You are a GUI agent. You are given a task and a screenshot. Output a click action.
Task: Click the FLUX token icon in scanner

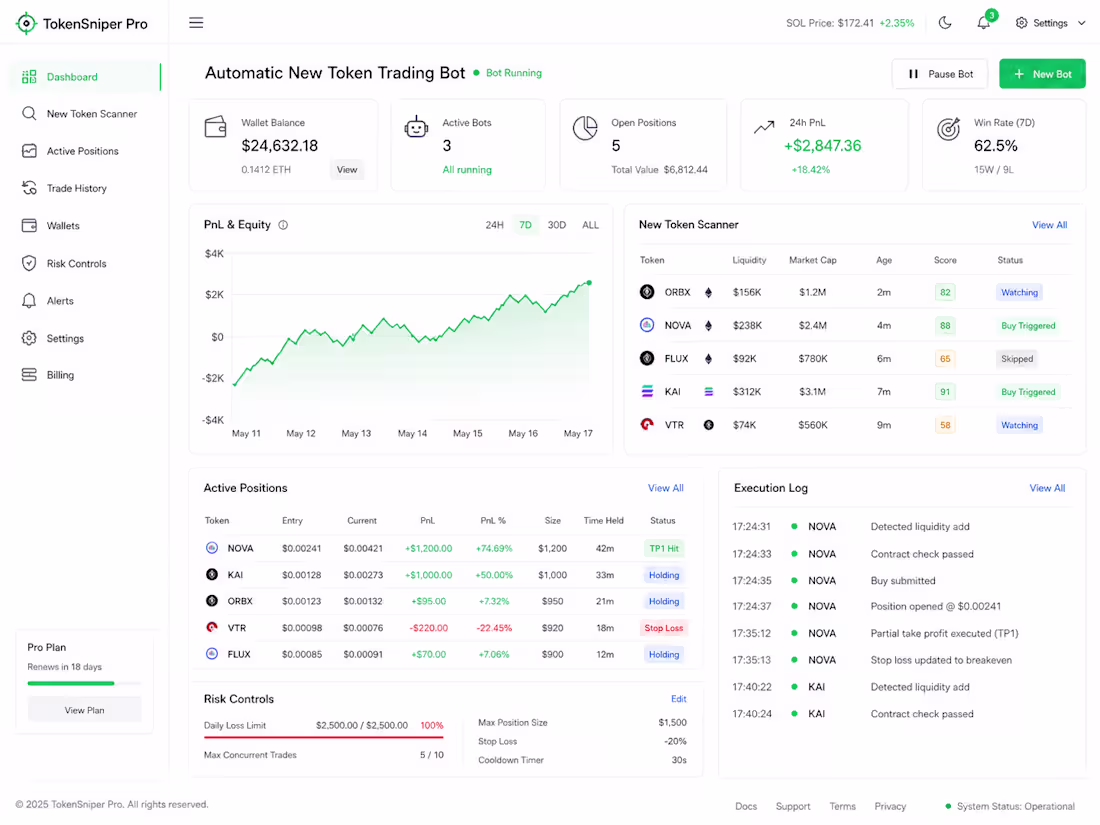click(x=647, y=358)
